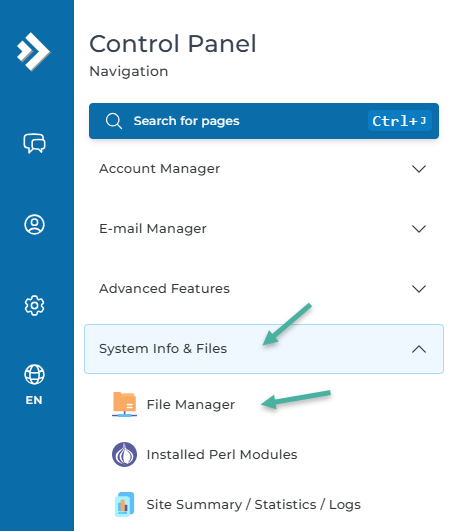This screenshot has height=531, width=449.
Task: Click the DirectAdmin double-arrow logo
Action: pyautogui.click(x=34, y=52)
